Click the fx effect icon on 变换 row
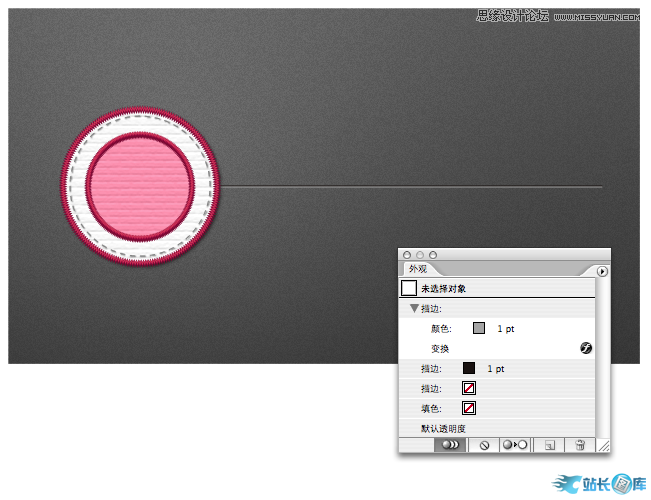651x500 pixels. (x=586, y=348)
